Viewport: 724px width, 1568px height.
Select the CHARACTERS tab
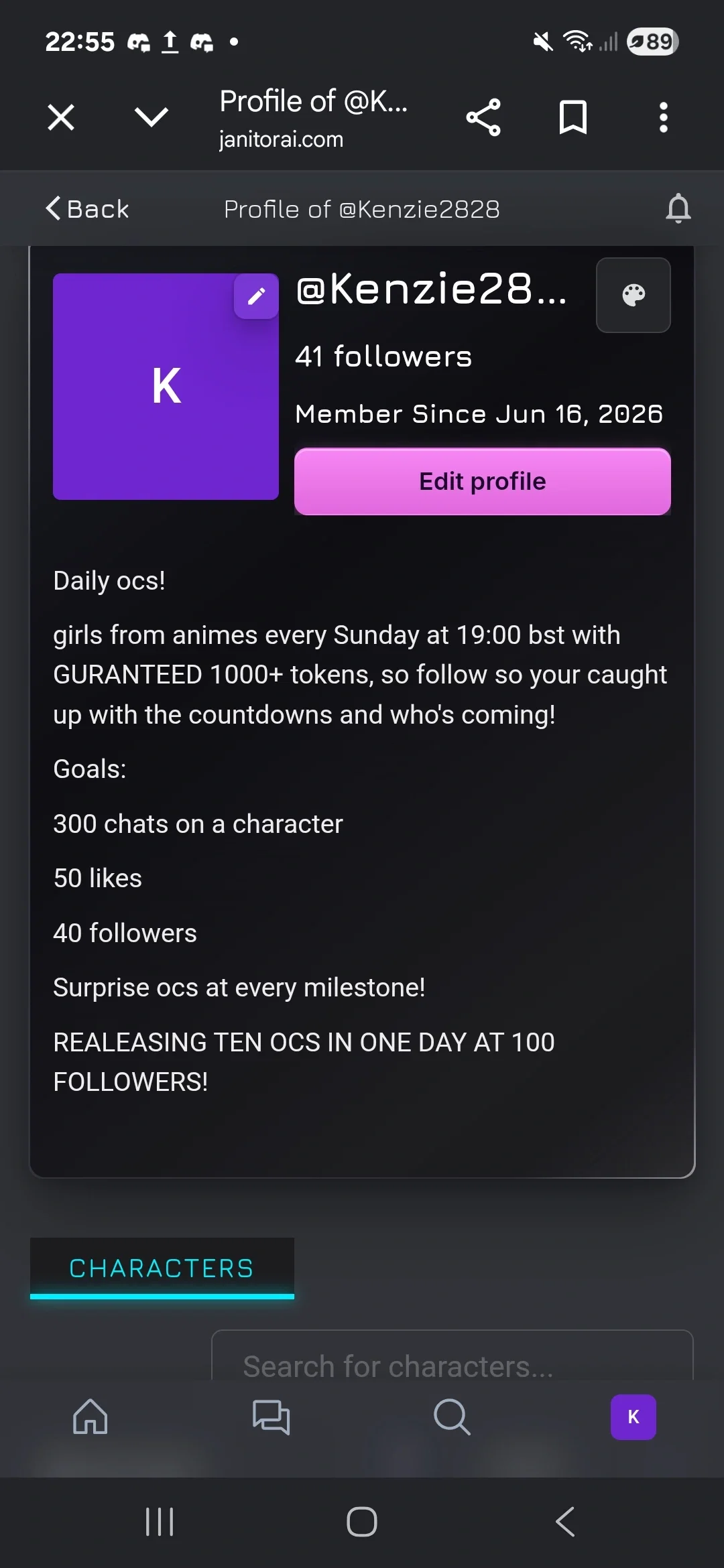[162, 1268]
